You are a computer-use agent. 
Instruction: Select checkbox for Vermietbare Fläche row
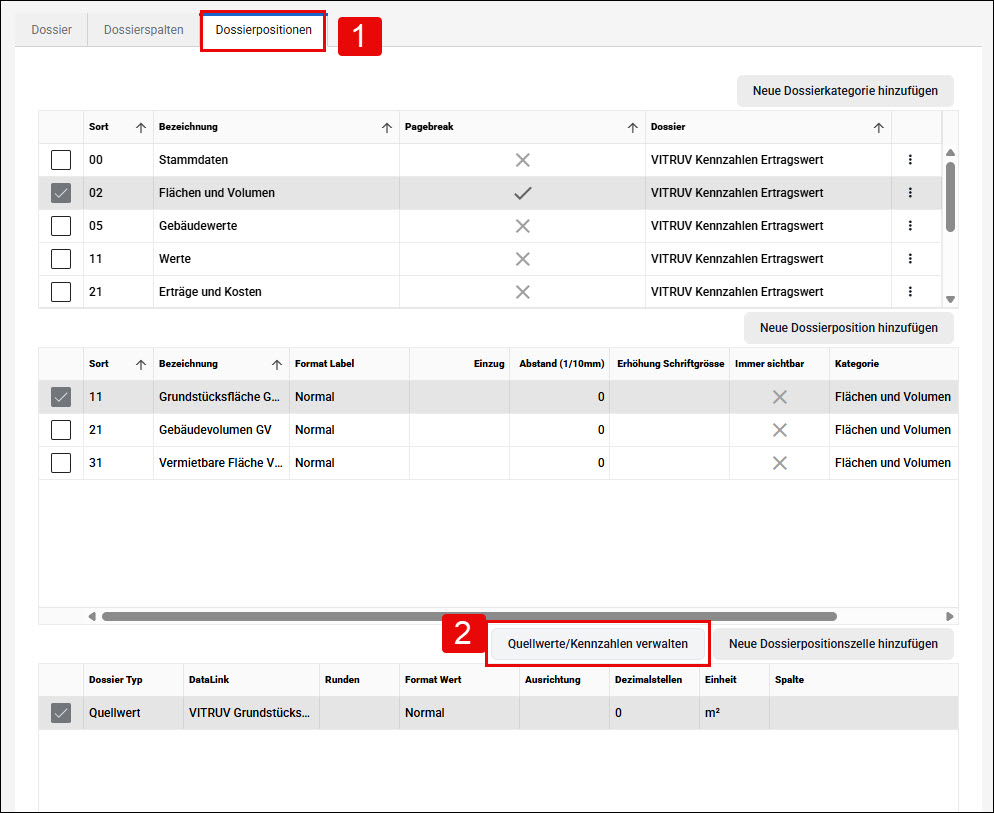click(x=61, y=463)
